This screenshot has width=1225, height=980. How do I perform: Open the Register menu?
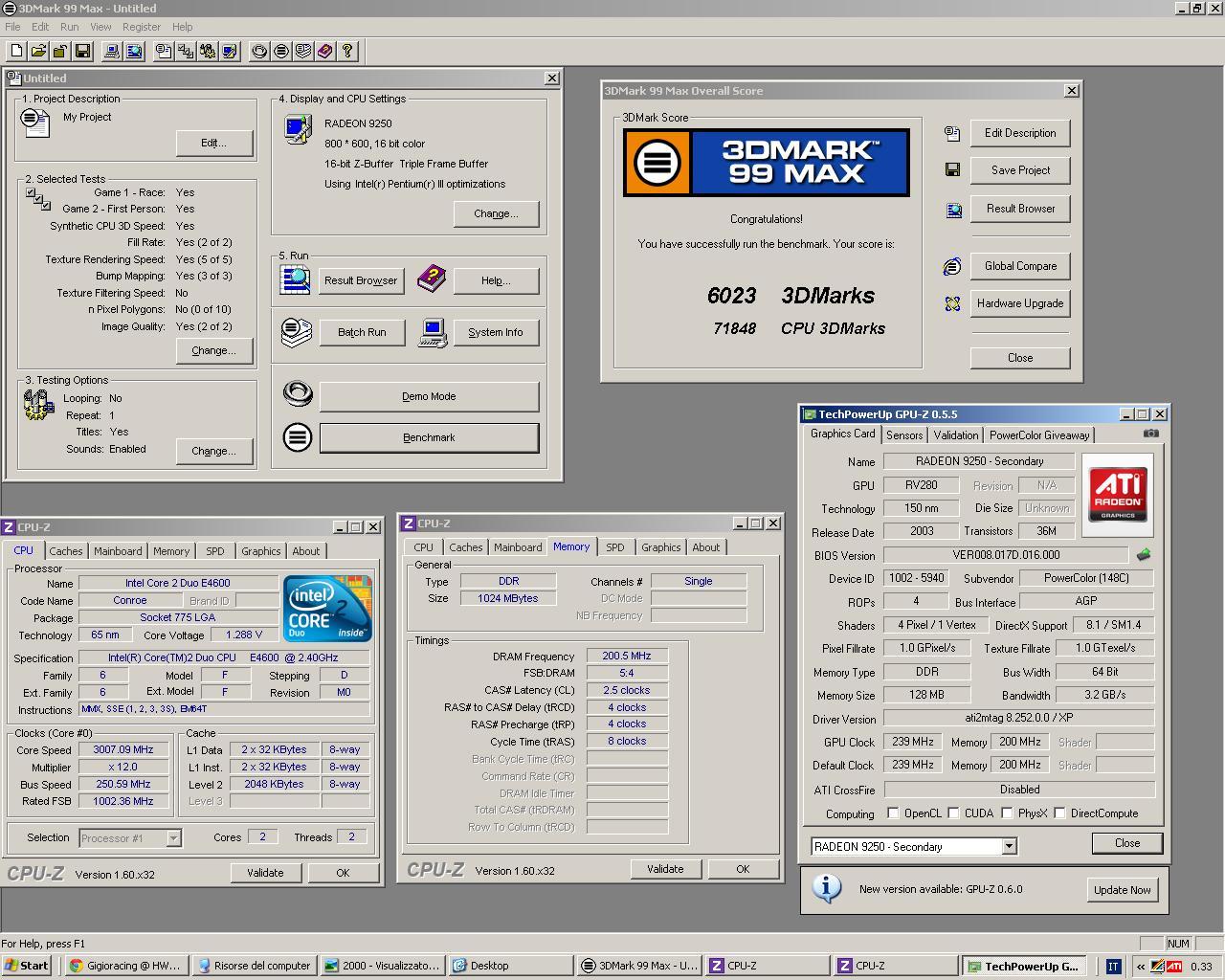142,27
